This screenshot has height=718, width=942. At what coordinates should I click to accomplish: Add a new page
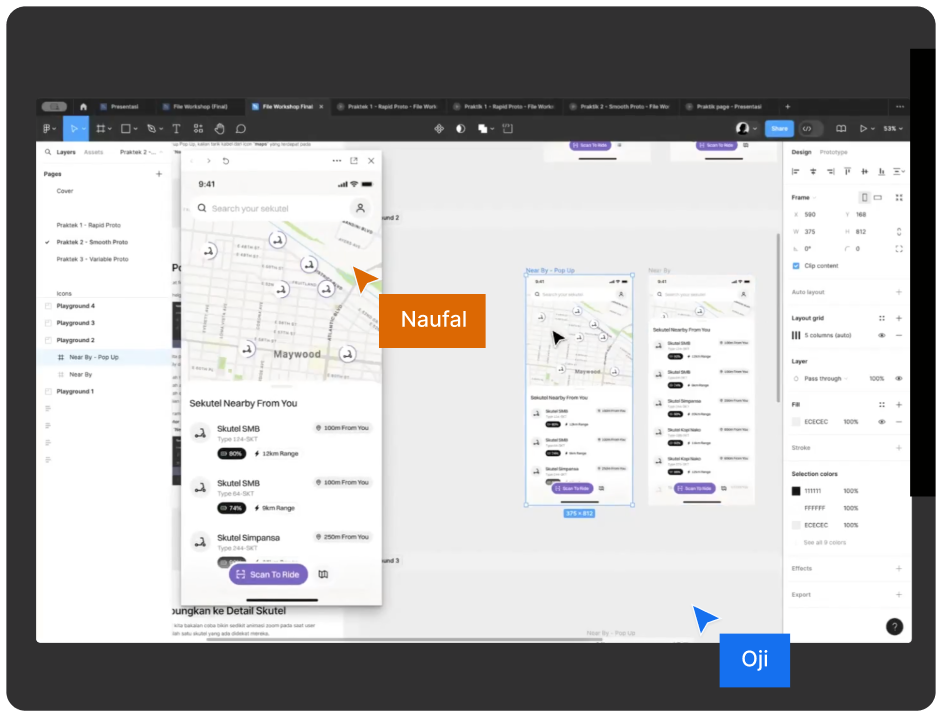point(159,174)
